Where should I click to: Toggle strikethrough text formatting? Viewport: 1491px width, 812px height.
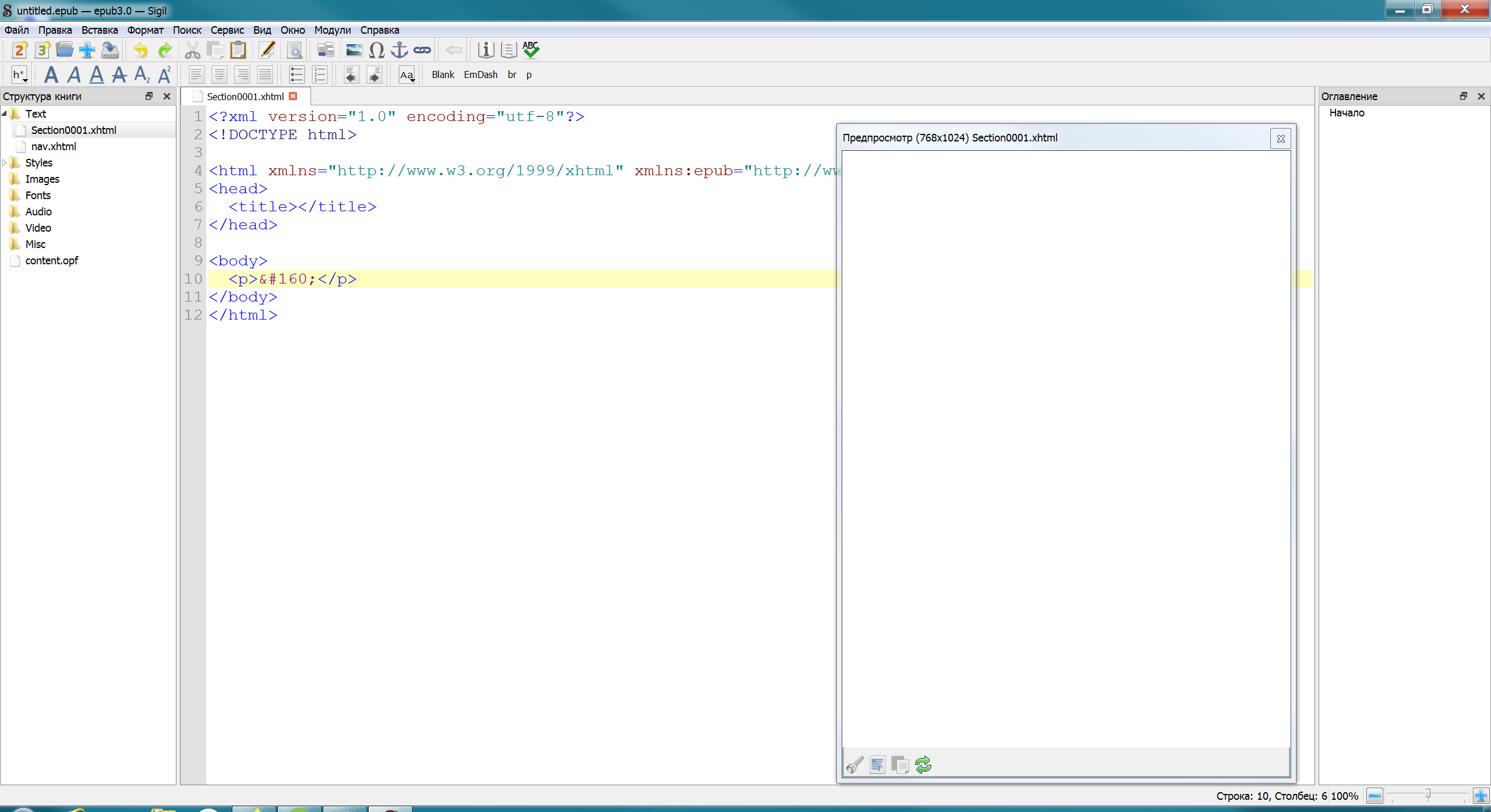point(119,75)
